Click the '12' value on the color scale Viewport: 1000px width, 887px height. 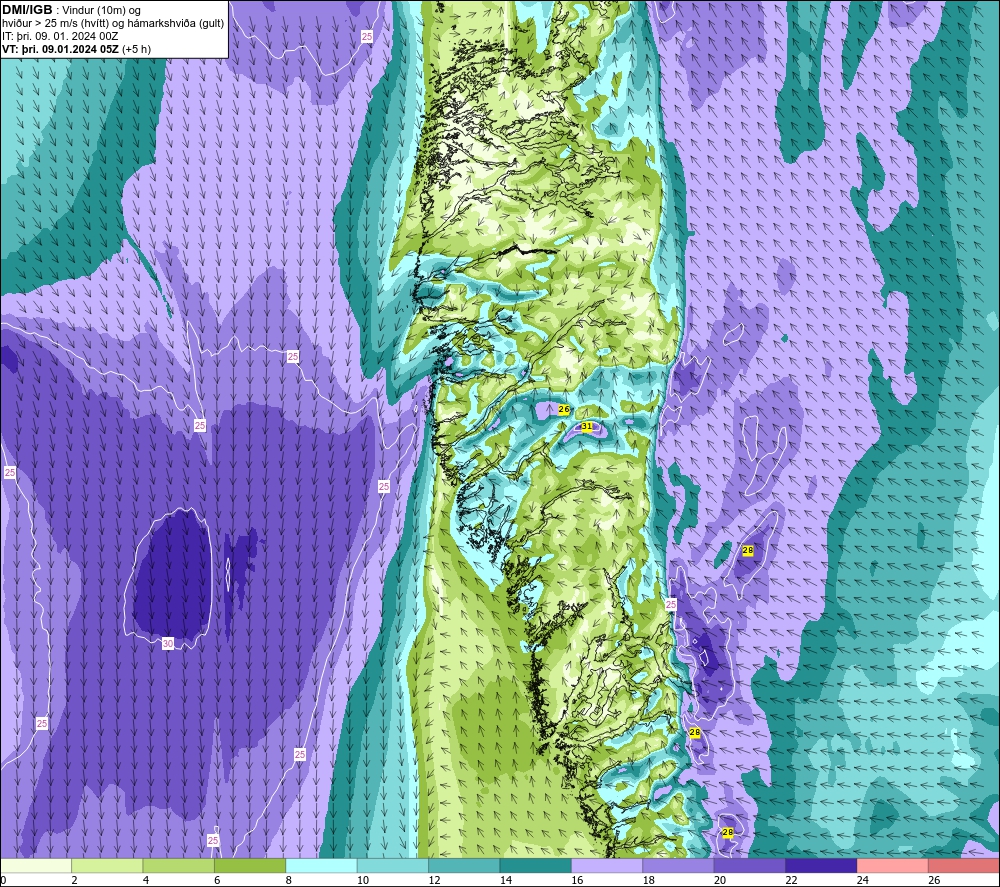434,880
